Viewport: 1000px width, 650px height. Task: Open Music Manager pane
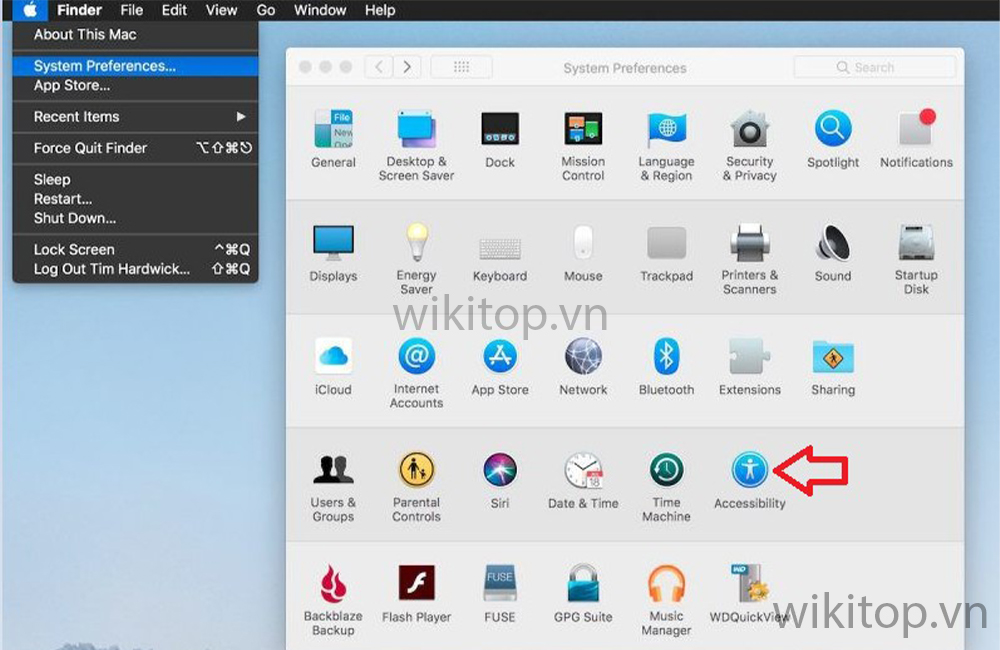tap(666, 600)
